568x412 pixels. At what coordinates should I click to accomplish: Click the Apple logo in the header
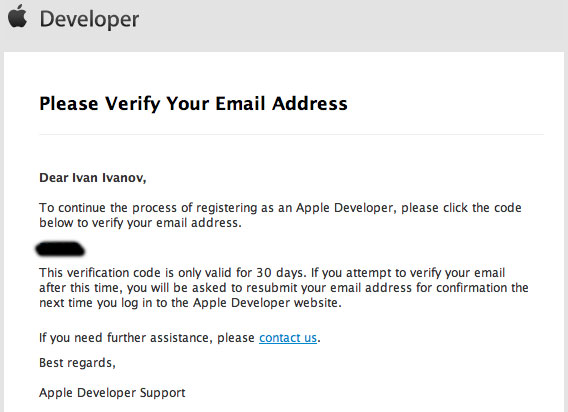17,16
